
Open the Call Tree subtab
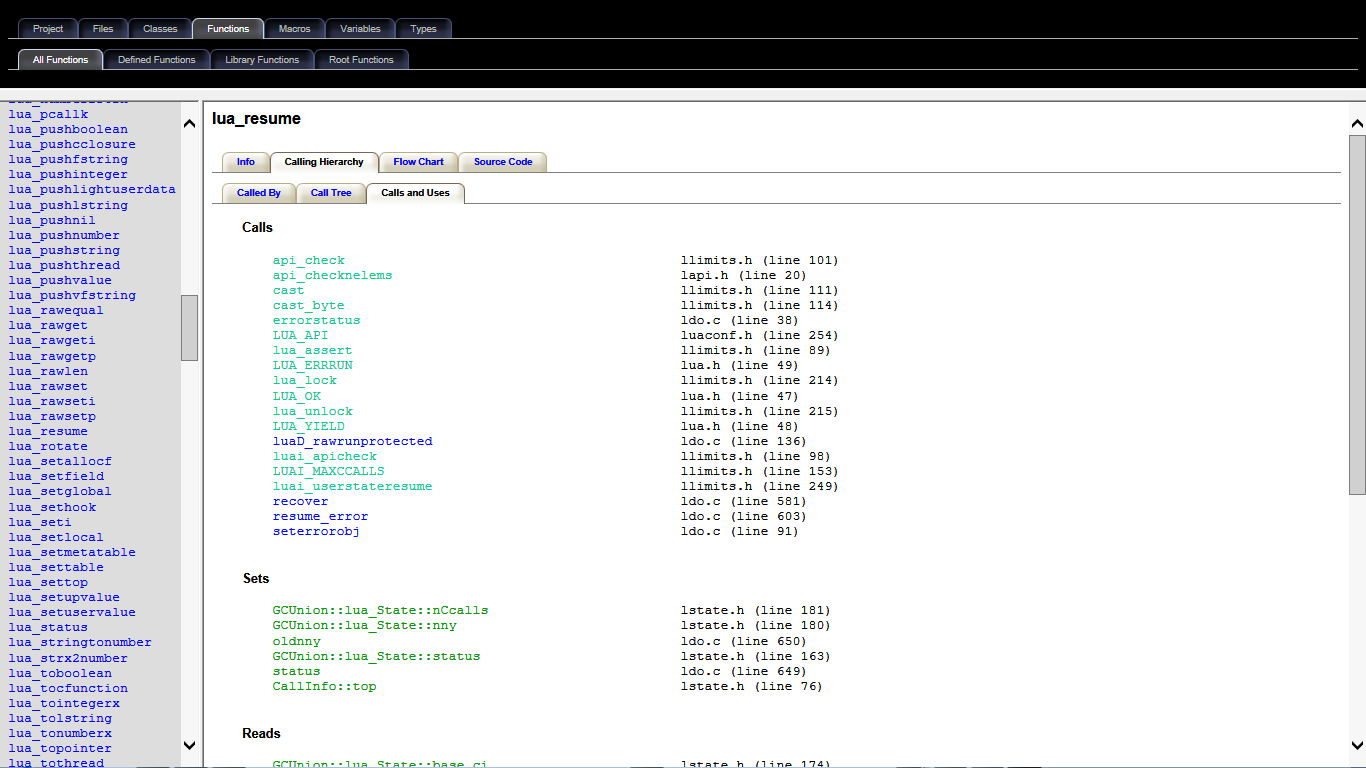[331, 193]
